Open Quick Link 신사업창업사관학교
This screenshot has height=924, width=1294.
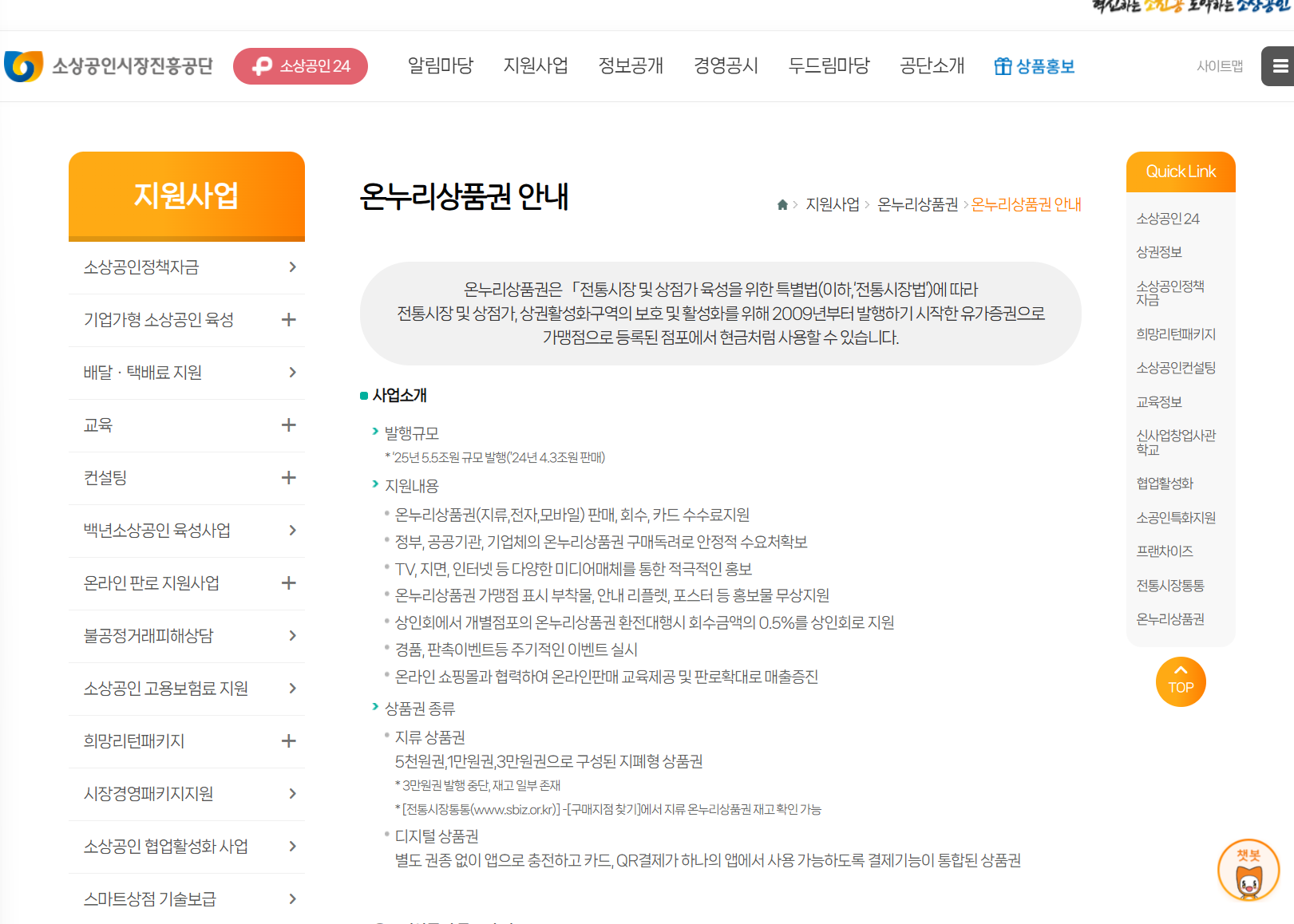click(x=1176, y=442)
